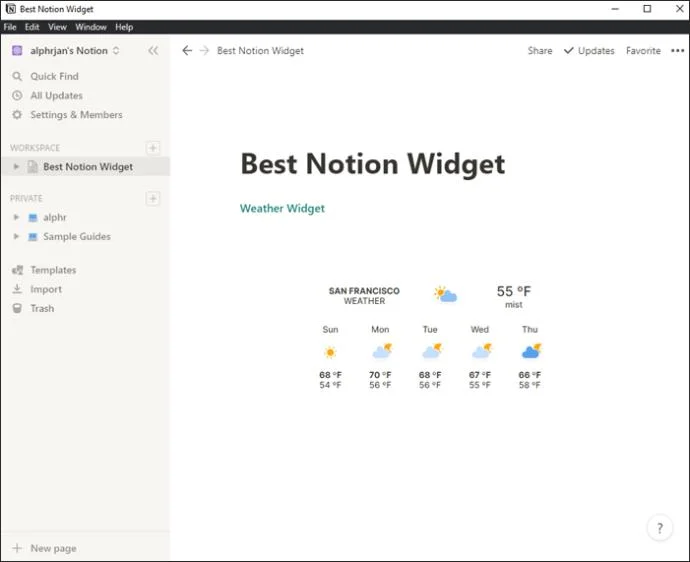Select Best Notion Widget in the sidebar
This screenshot has height=562, width=690.
[x=86, y=167]
